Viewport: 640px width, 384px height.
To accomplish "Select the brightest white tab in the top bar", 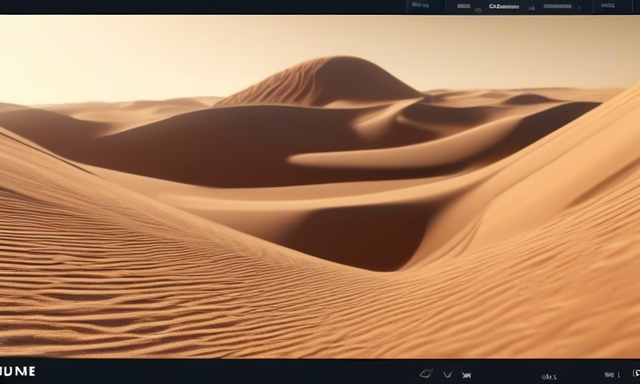I will pyautogui.click(x=504, y=7).
